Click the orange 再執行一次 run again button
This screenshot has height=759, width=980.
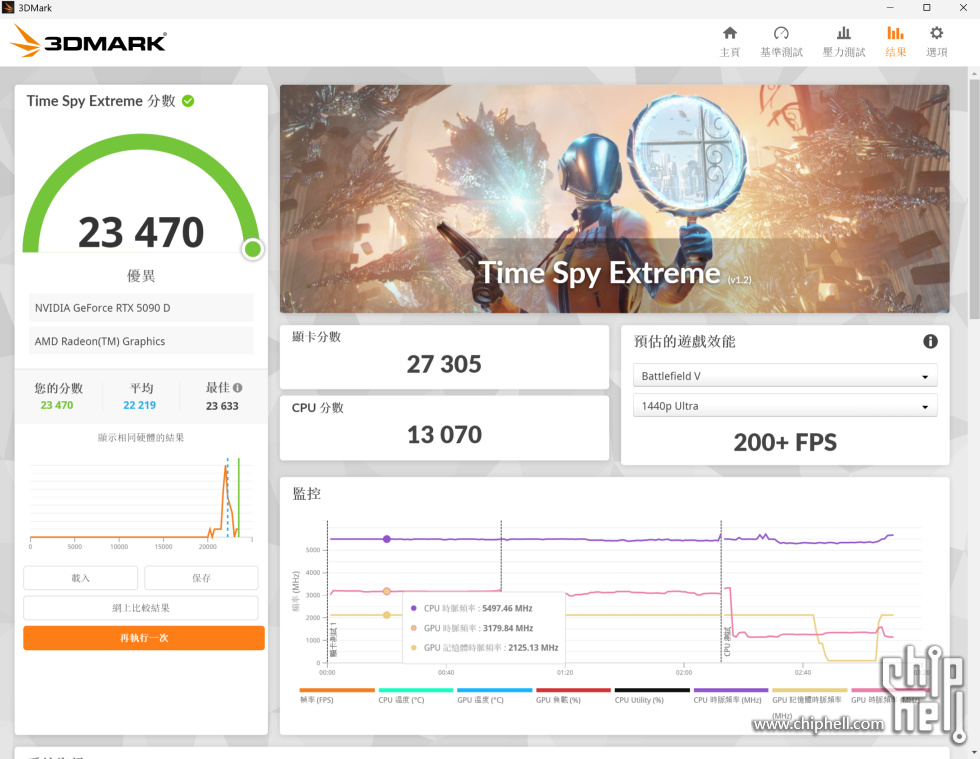click(x=144, y=638)
